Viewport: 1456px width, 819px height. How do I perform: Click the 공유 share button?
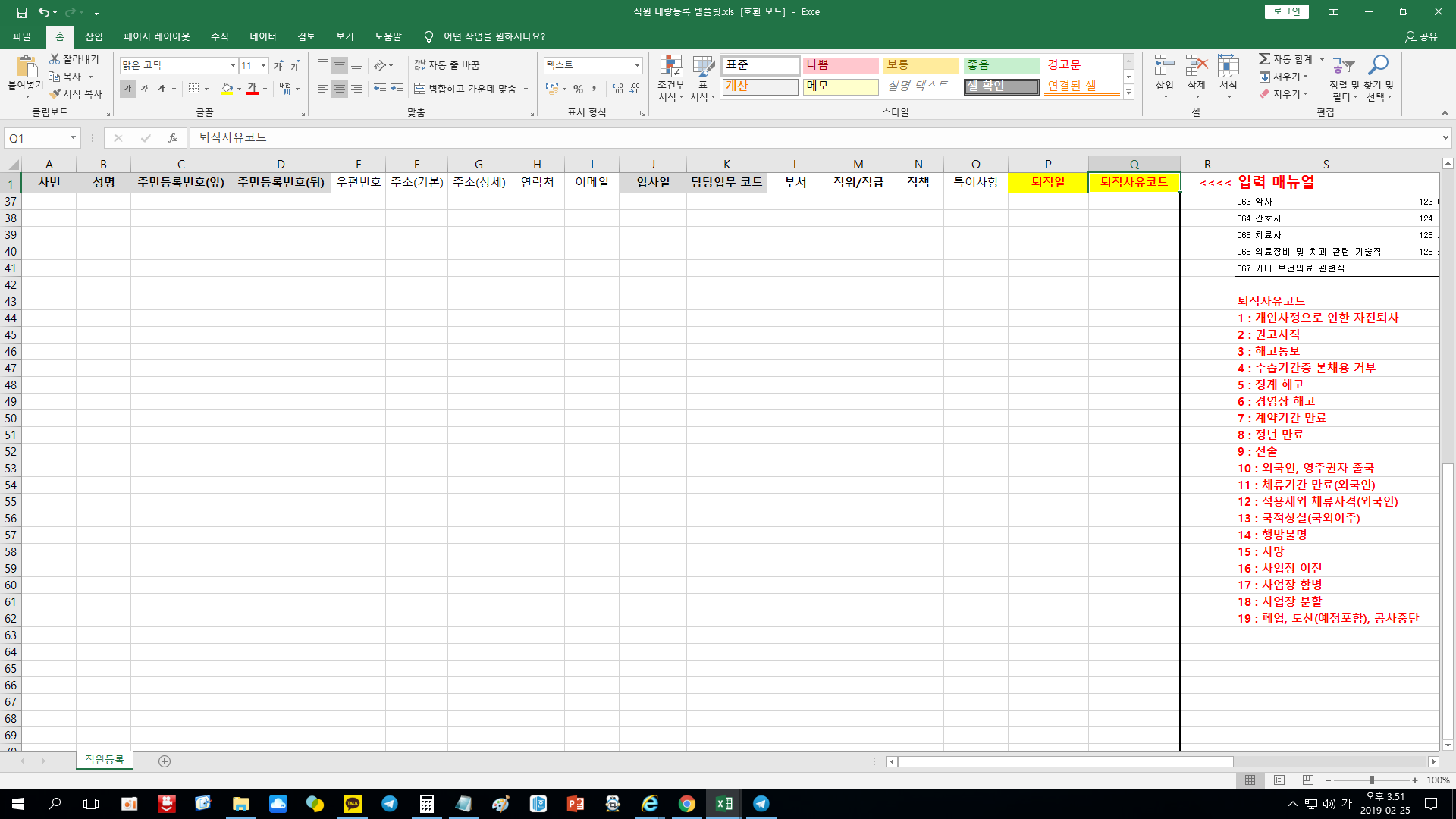[x=1421, y=36]
